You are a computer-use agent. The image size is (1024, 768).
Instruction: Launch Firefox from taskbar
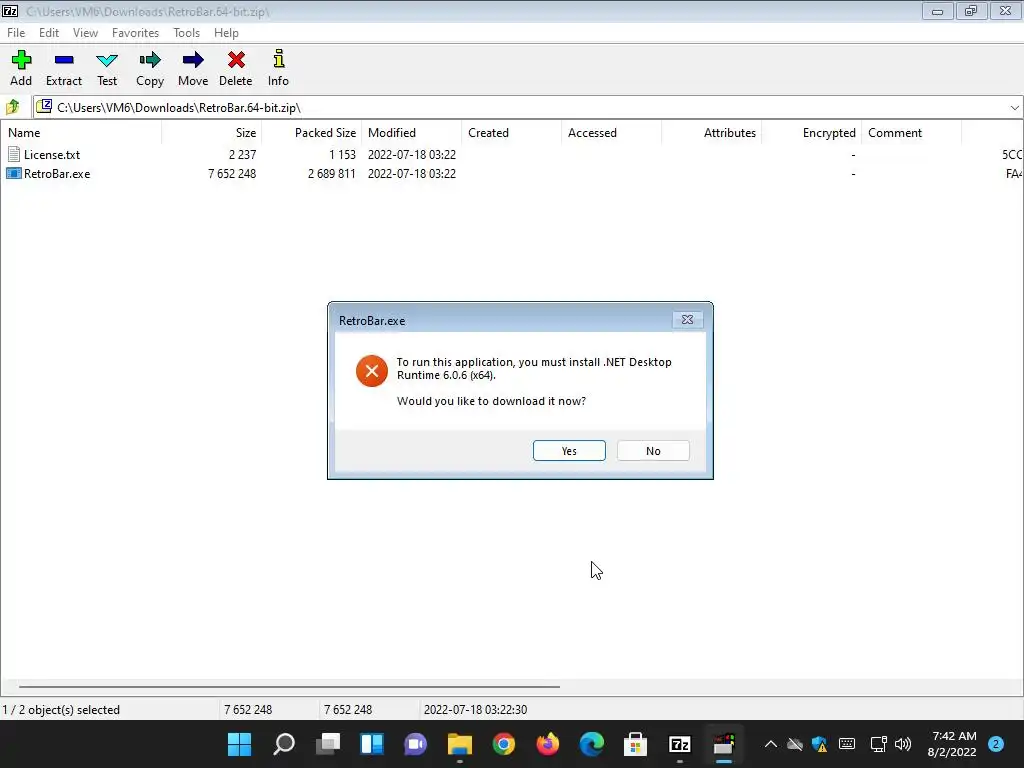click(547, 744)
